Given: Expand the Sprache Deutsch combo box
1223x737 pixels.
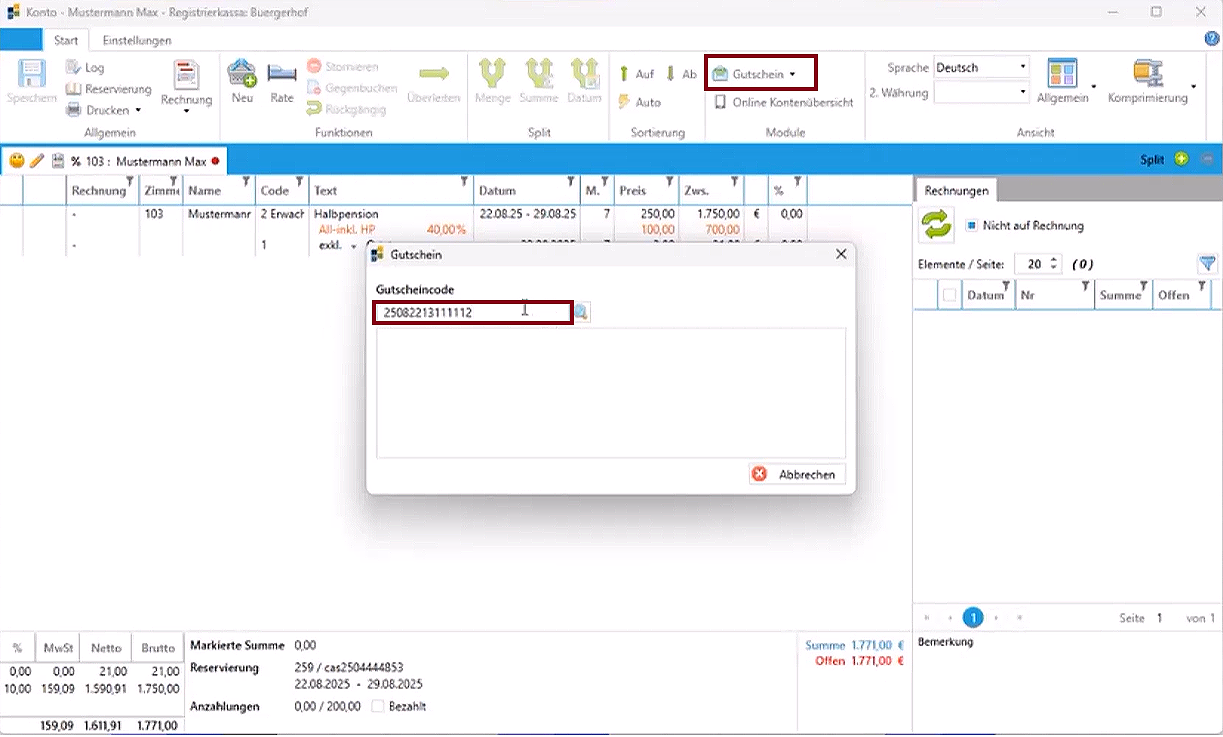Looking at the screenshot, I should tap(1022, 68).
